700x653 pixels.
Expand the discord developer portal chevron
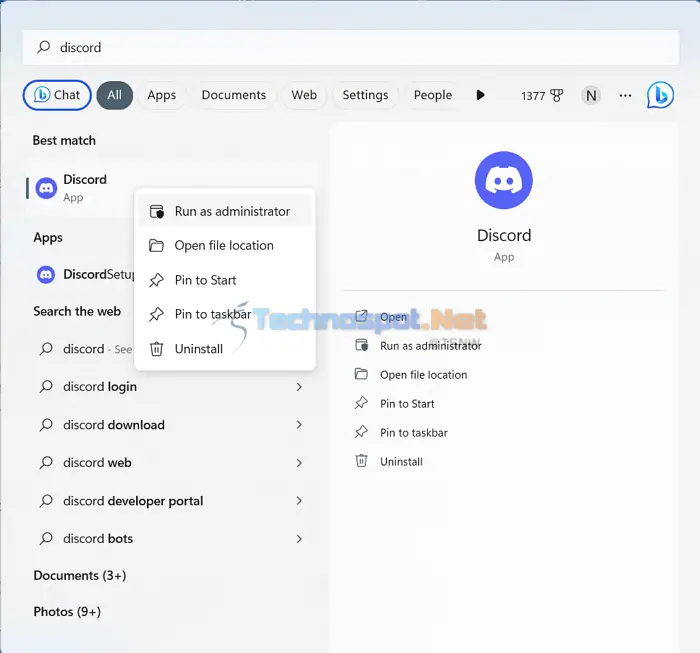tap(299, 501)
